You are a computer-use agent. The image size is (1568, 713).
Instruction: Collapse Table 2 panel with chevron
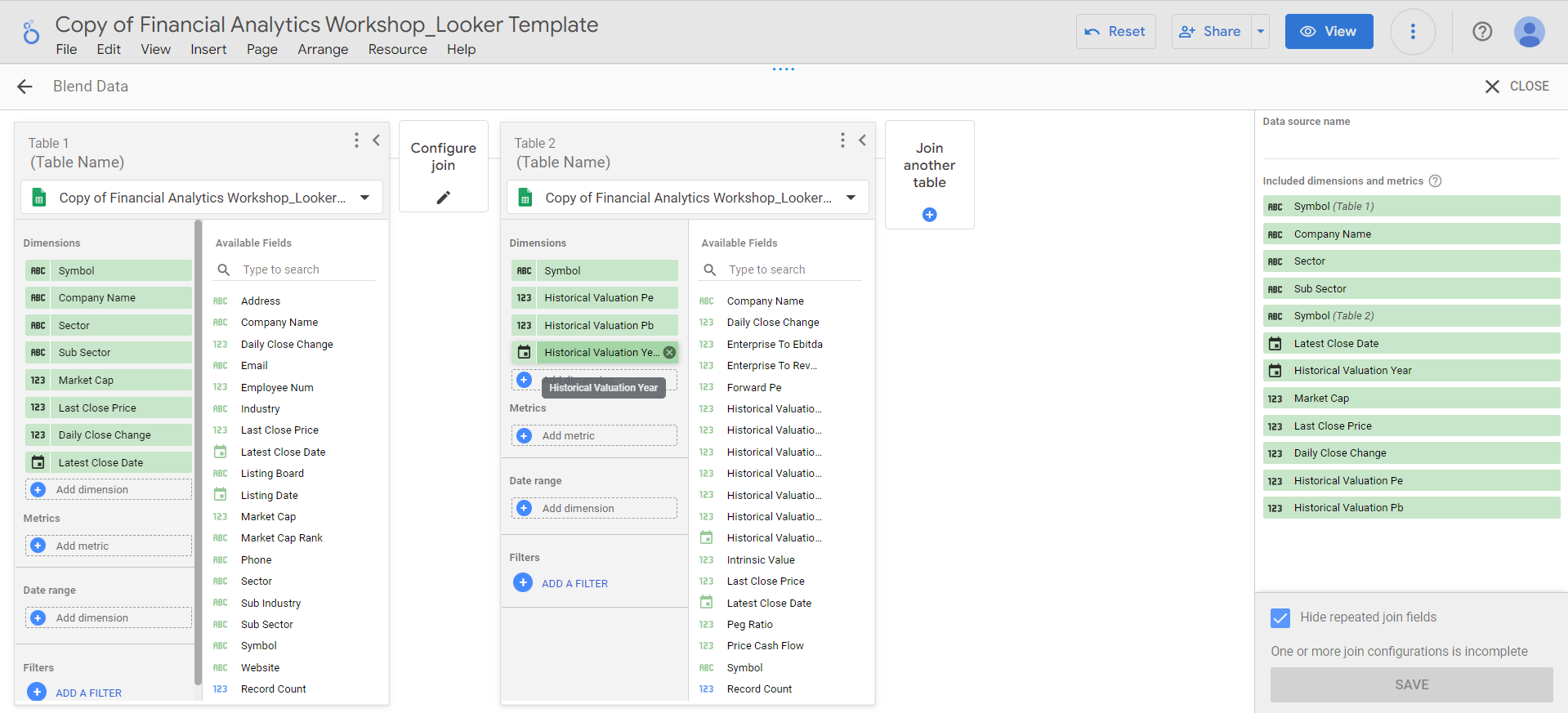pyautogui.click(x=862, y=140)
